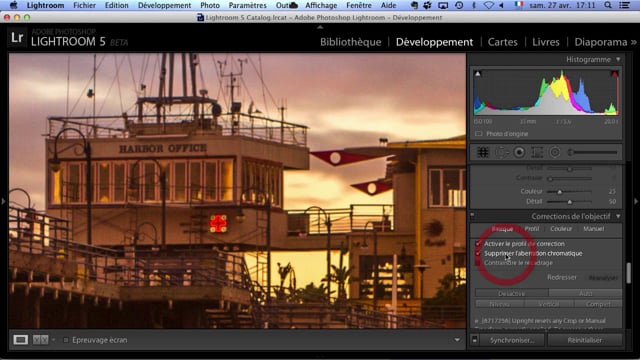640x360 pixels.
Task: Select the Loupe view mode icon
Action: (20, 340)
